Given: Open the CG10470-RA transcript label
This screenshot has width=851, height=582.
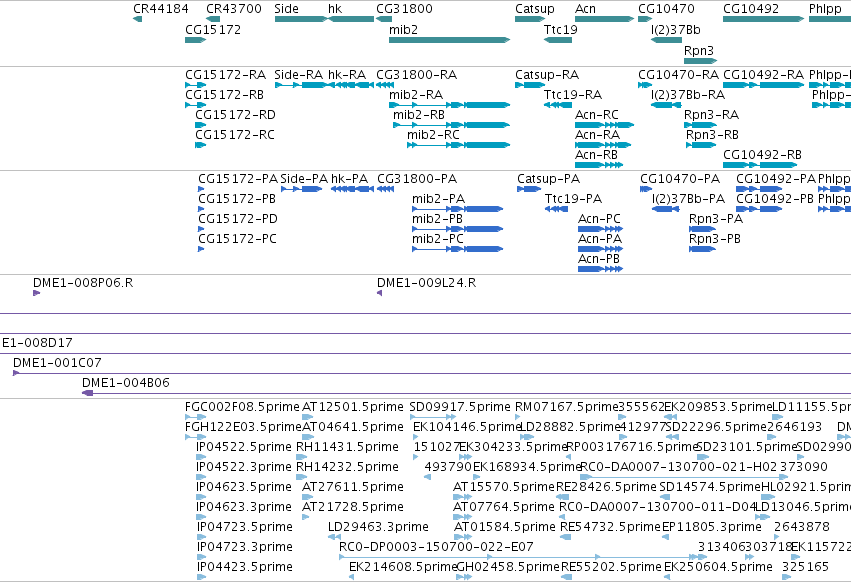Looking at the screenshot, I should pos(678,75).
